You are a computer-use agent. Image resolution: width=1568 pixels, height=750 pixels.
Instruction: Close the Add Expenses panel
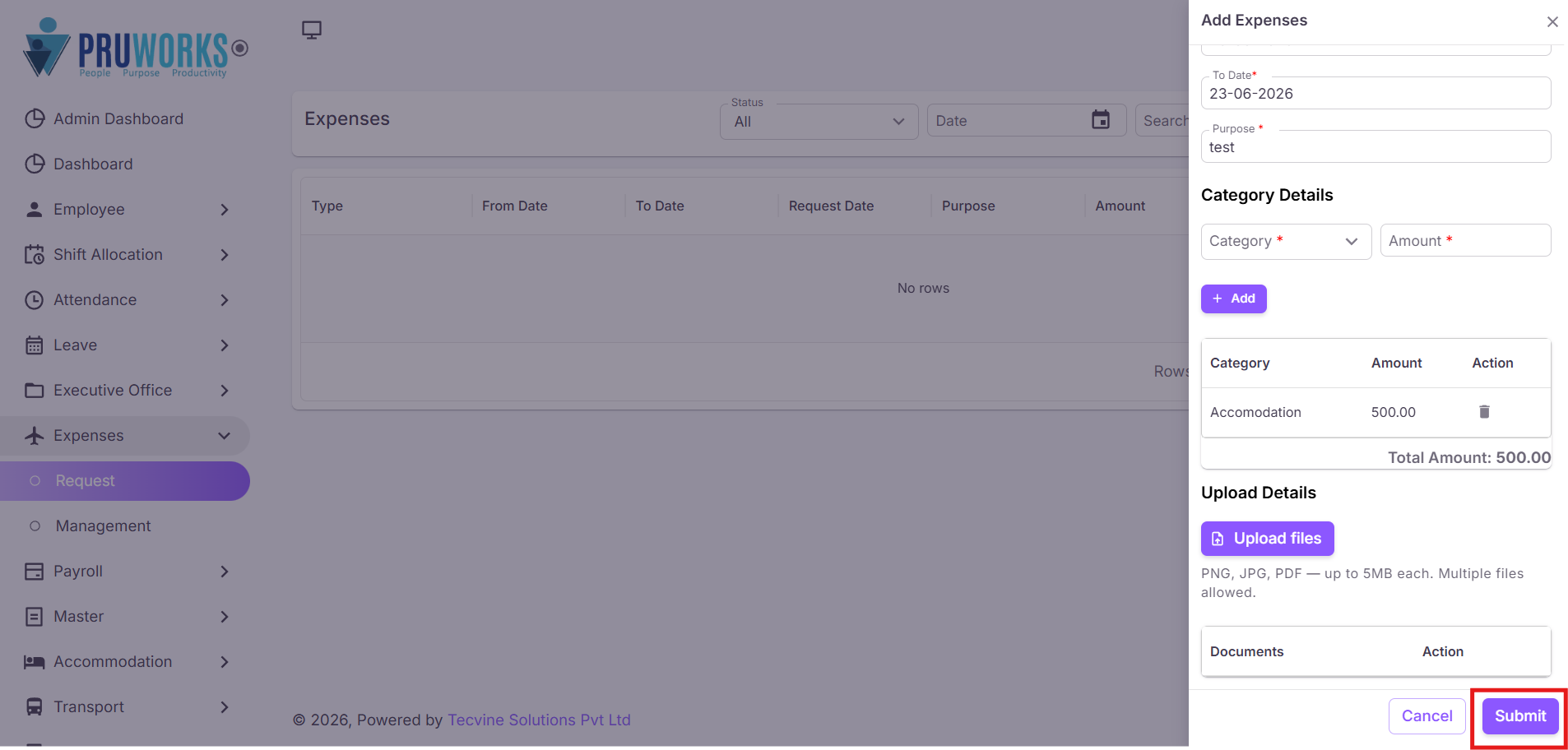[1552, 21]
